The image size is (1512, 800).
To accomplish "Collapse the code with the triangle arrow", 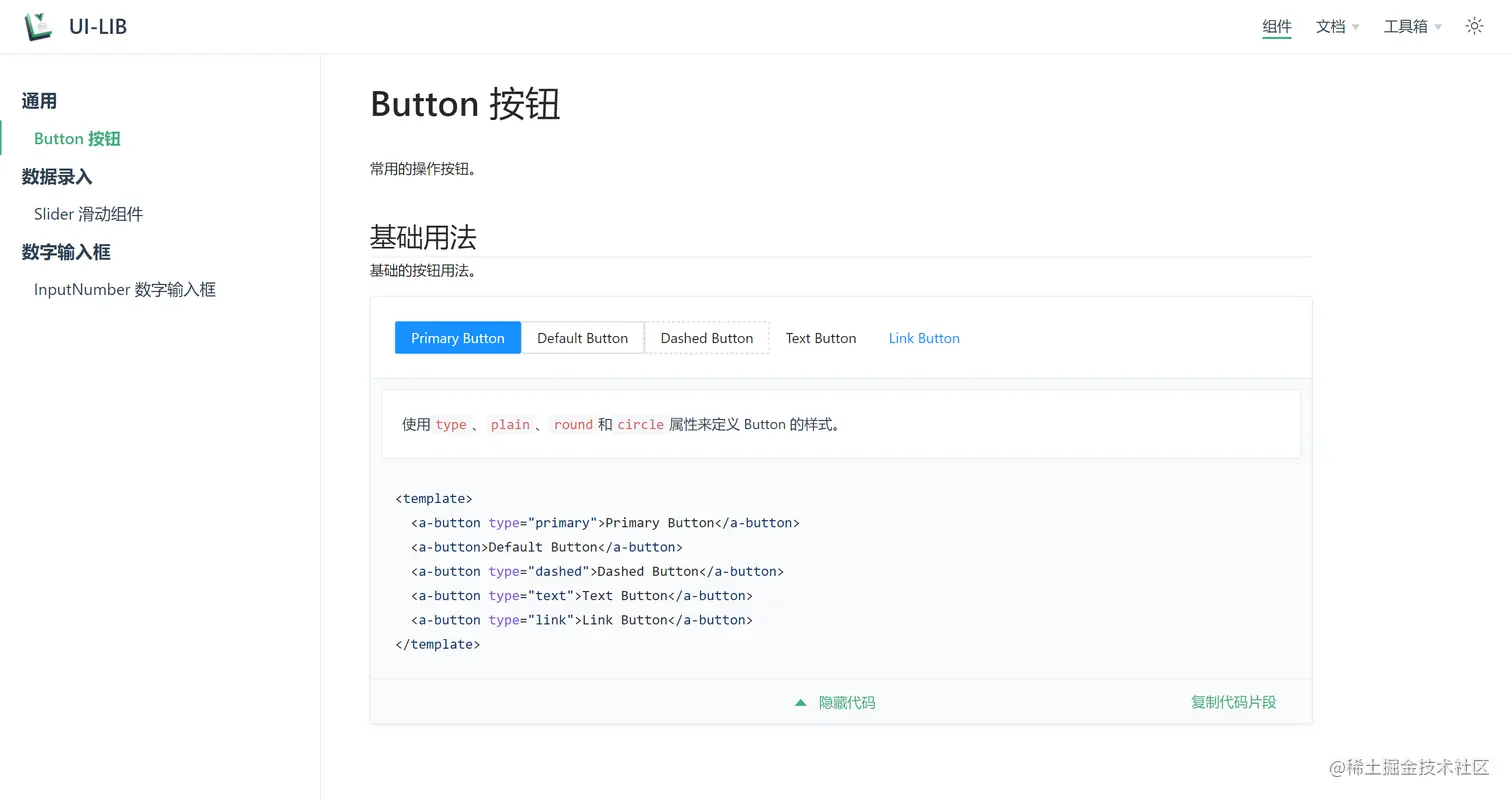I will click(x=800, y=702).
